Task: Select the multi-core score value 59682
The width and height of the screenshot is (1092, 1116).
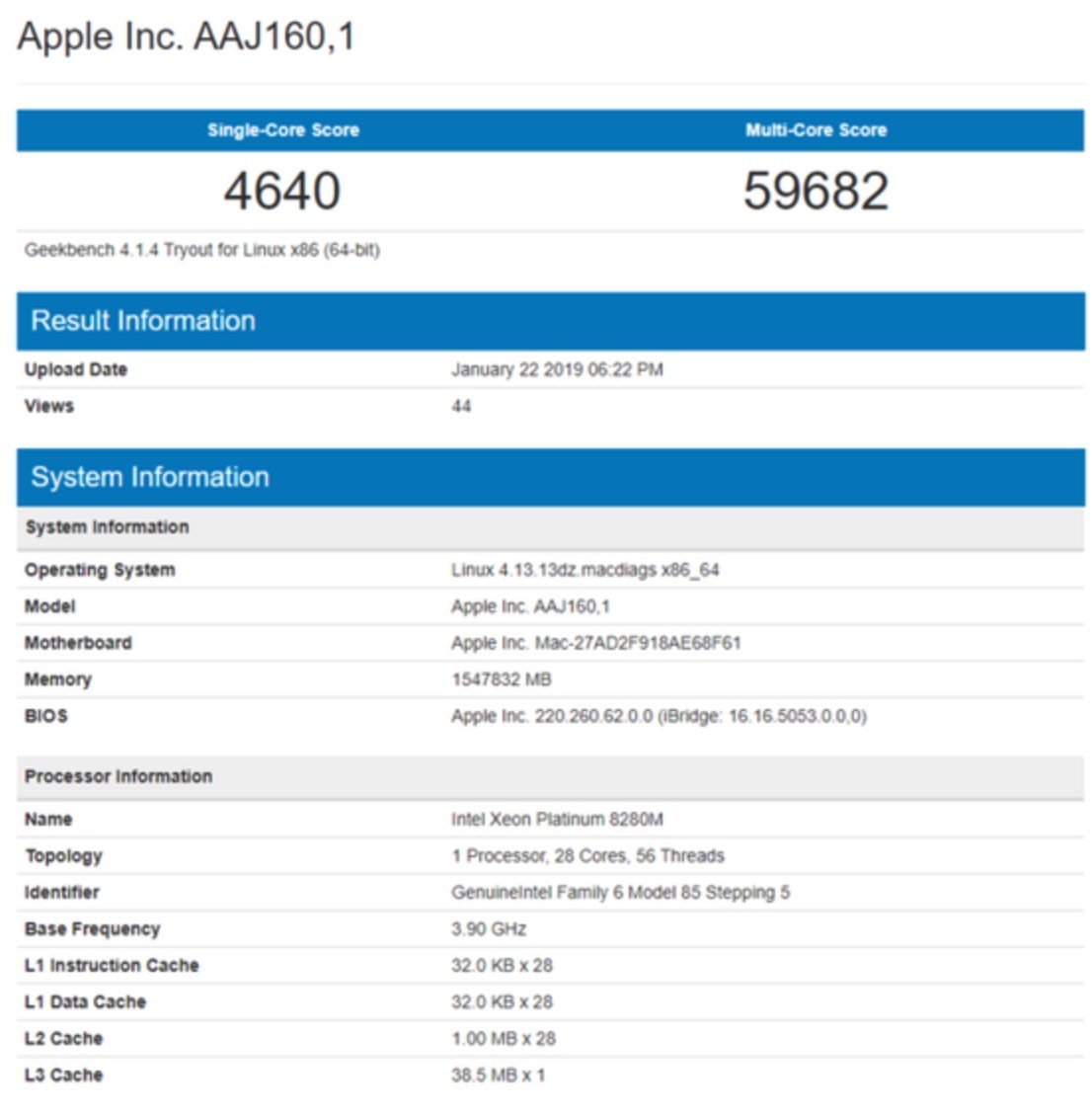Action: pos(816,192)
